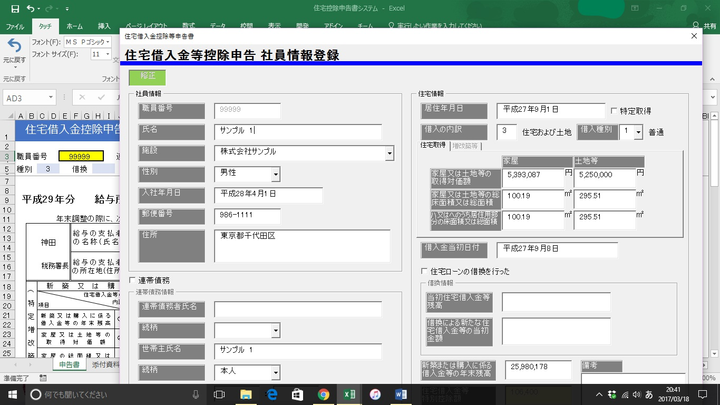
Task: Click the network icon in system tray
Action: click(624, 394)
